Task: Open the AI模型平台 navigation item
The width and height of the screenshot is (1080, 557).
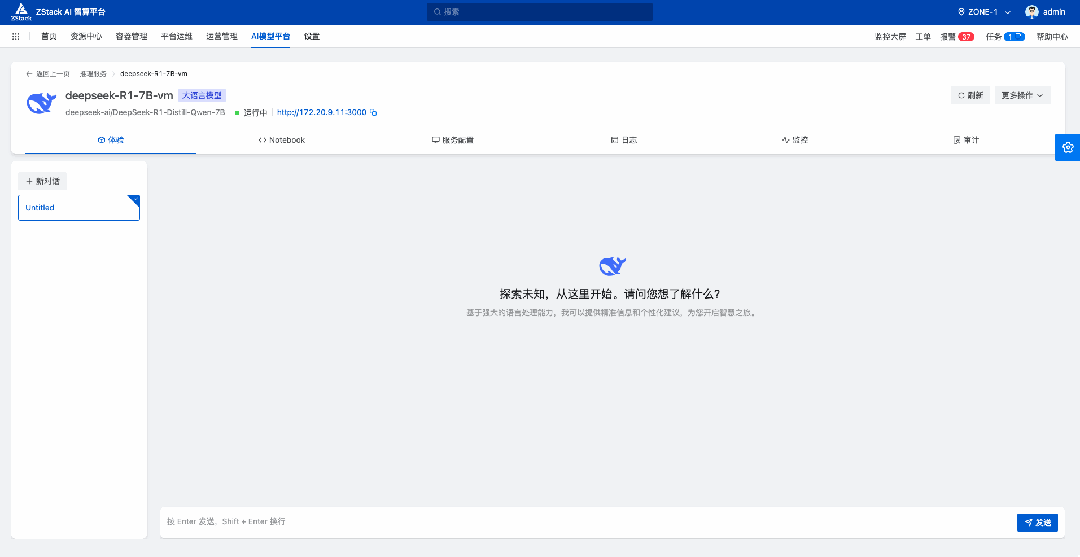Action: [271, 36]
